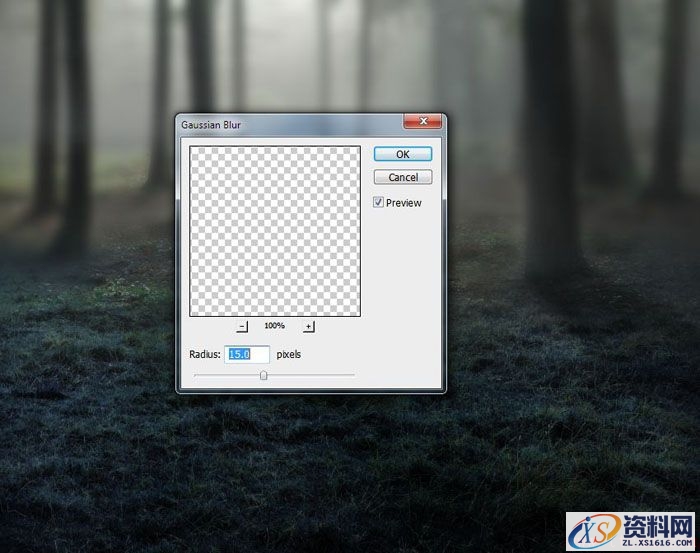Click the Radius slider track left of the handle
This screenshot has width=700, height=553.
tap(226, 375)
